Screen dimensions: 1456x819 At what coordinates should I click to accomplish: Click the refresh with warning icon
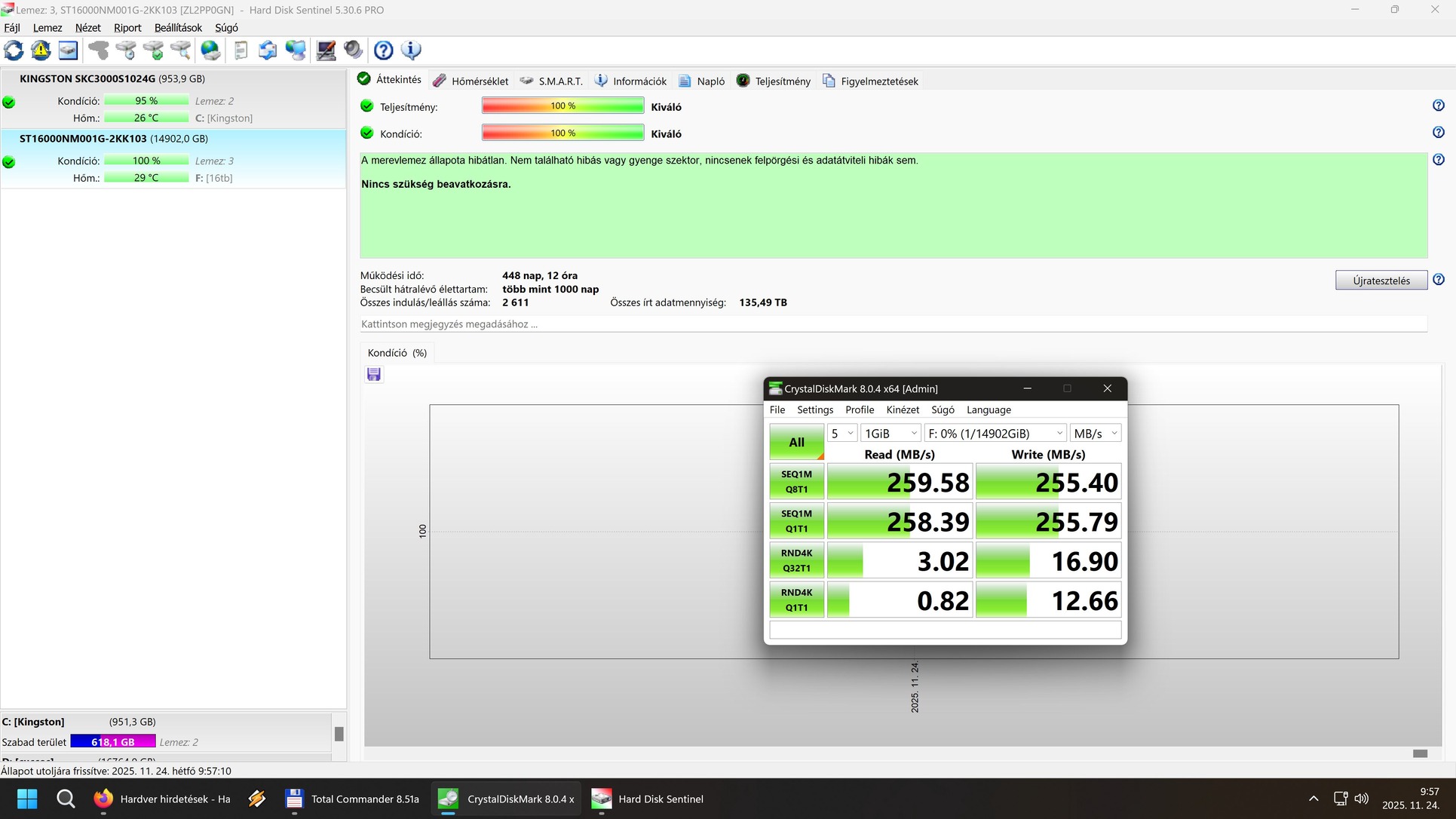coord(41,51)
